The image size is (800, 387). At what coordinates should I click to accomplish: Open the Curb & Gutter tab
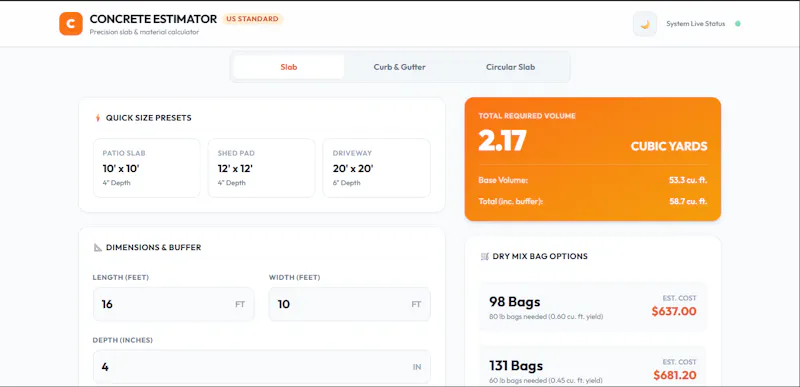click(399, 67)
